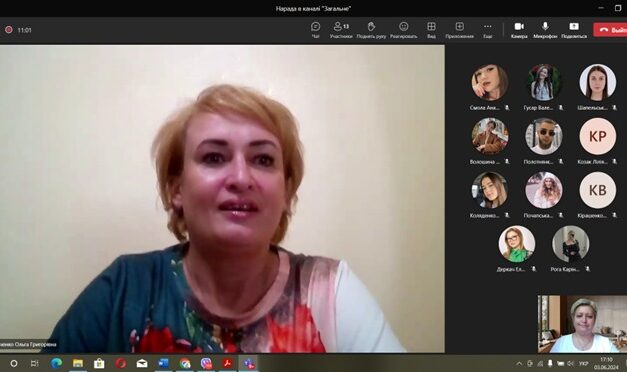Screen dimensions: 627x372
Task: Toggle the camera on or off
Action: coord(519,30)
